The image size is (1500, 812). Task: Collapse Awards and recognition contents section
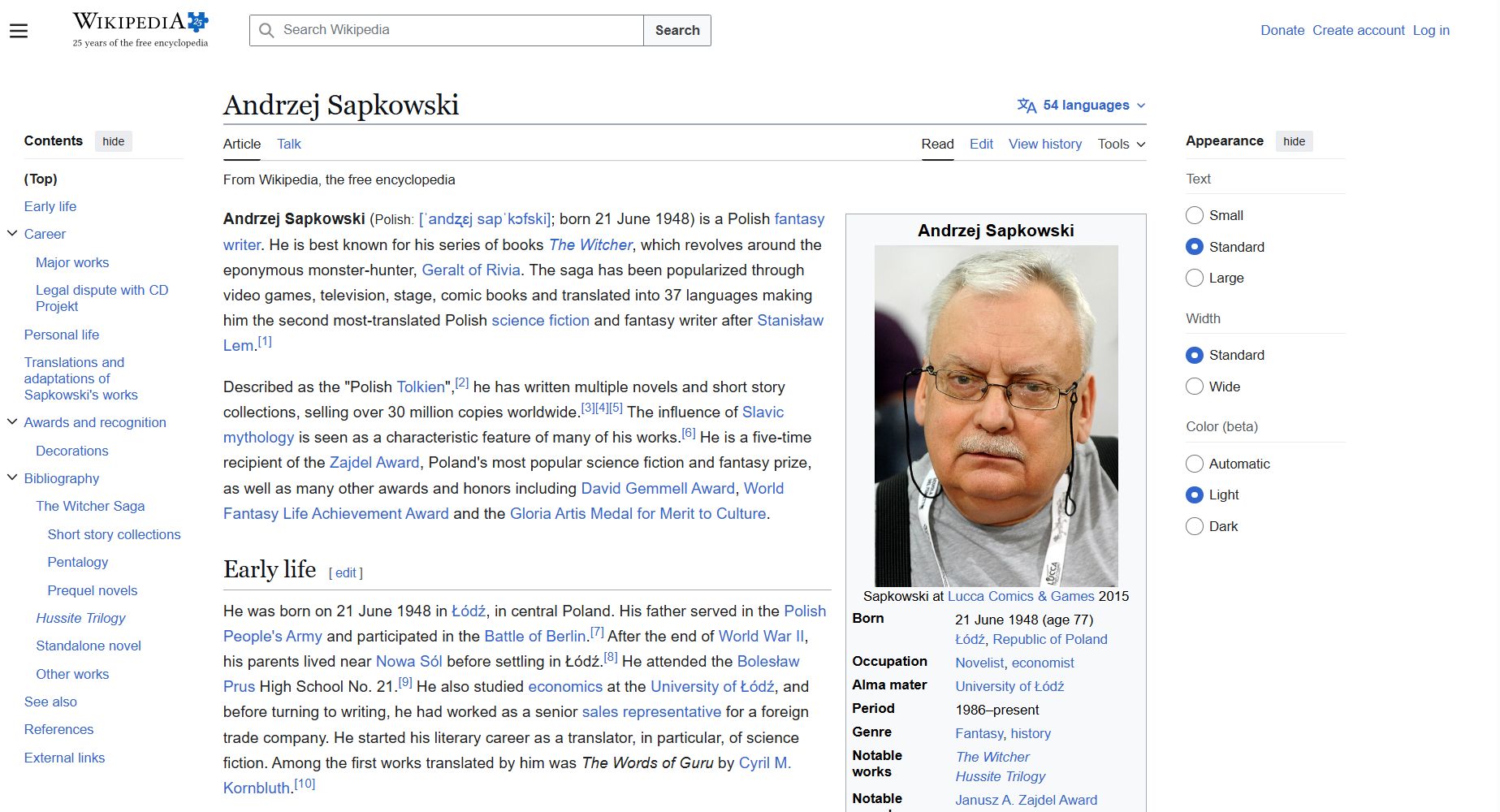pos(12,422)
